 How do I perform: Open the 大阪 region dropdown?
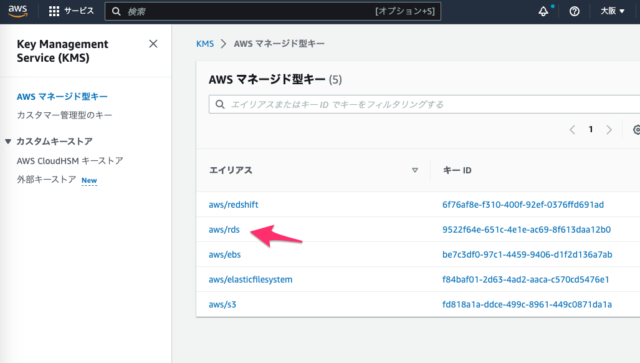point(612,11)
